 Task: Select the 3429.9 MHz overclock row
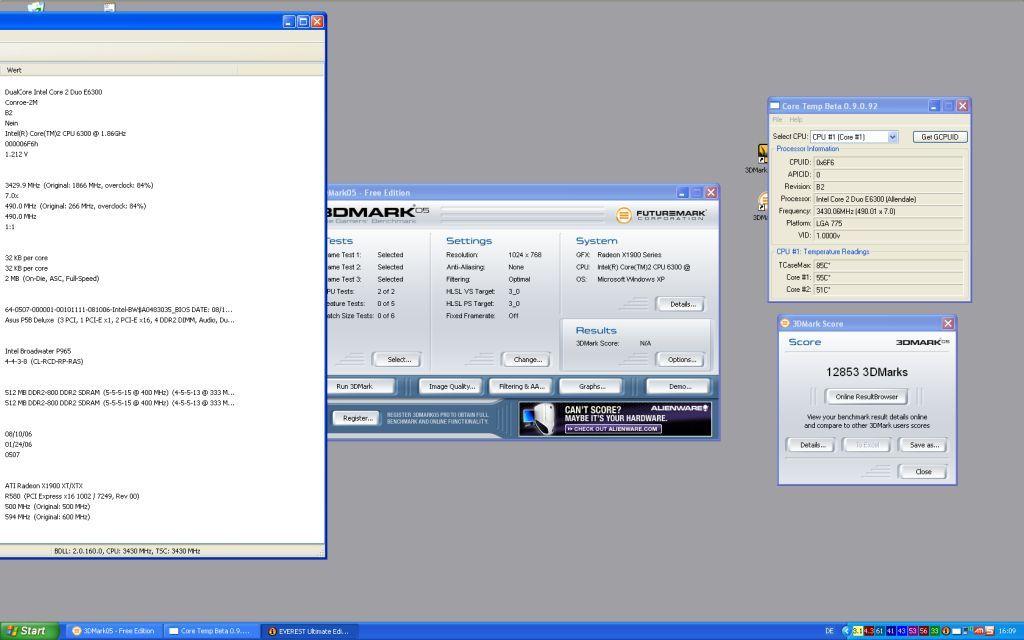(x=79, y=185)
